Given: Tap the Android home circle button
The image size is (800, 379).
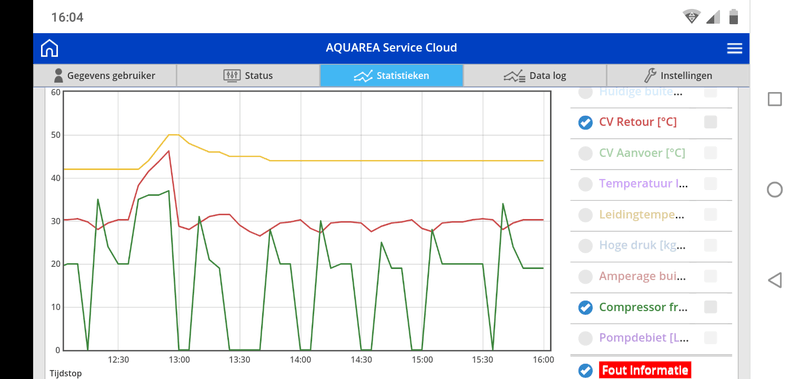Looking at the screenshot, I should point(774,190).
